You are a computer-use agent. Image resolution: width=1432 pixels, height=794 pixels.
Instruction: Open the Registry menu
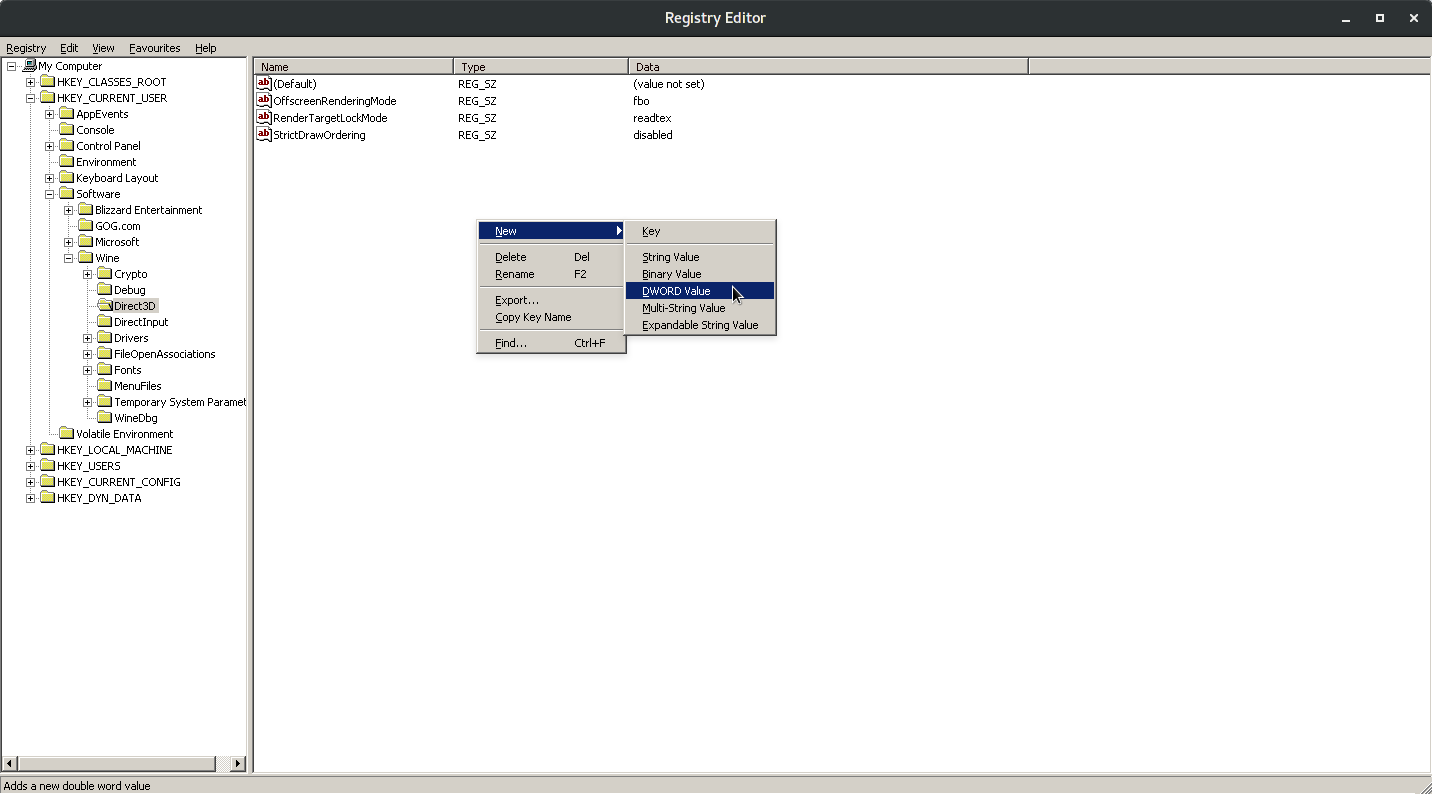[26, 48]
